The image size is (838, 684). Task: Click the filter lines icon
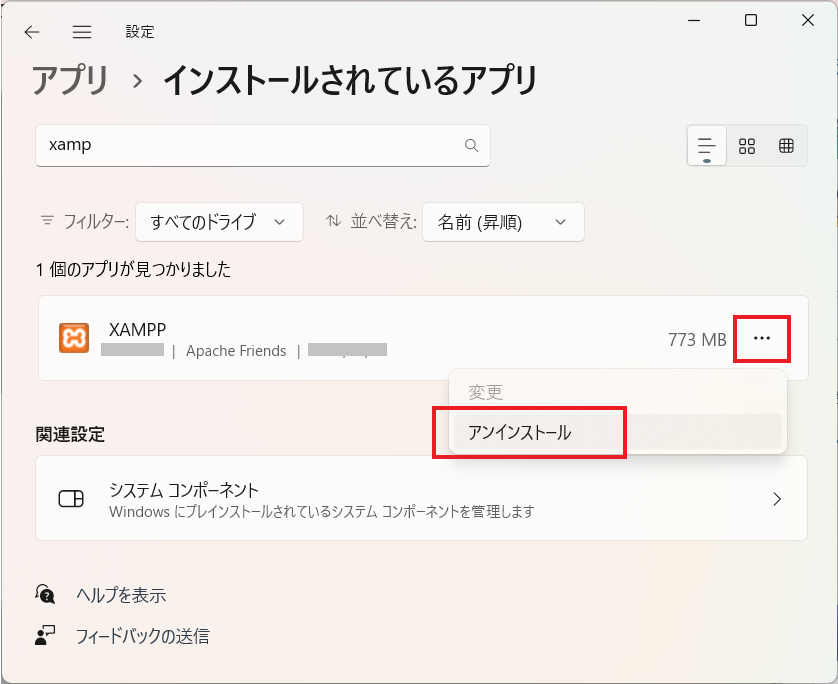click(x=48, y=220)
